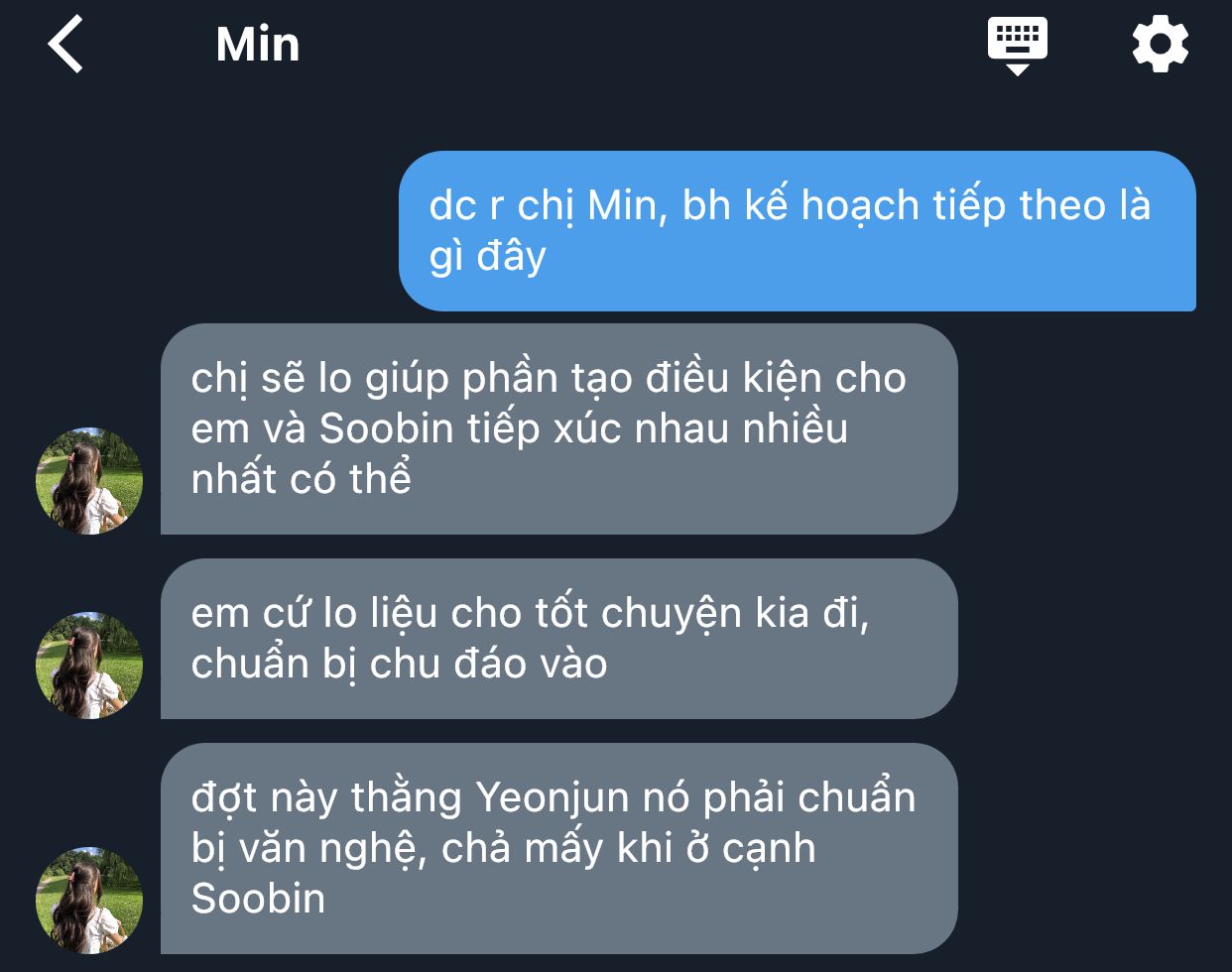Go back using the left arrow
The image size is (1232, 972).
[x=65, y=45]
